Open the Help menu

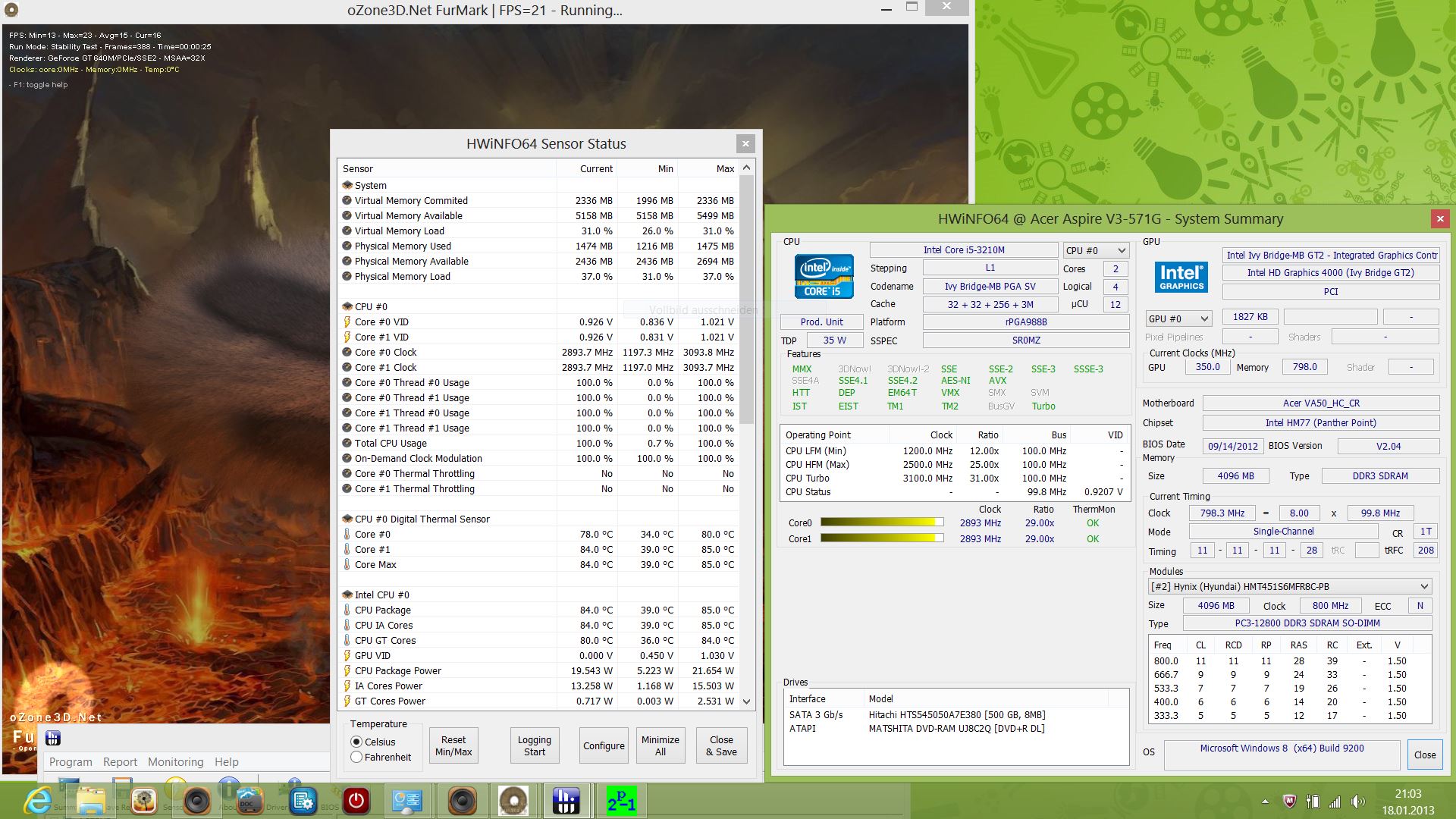[x=226, y=761]
